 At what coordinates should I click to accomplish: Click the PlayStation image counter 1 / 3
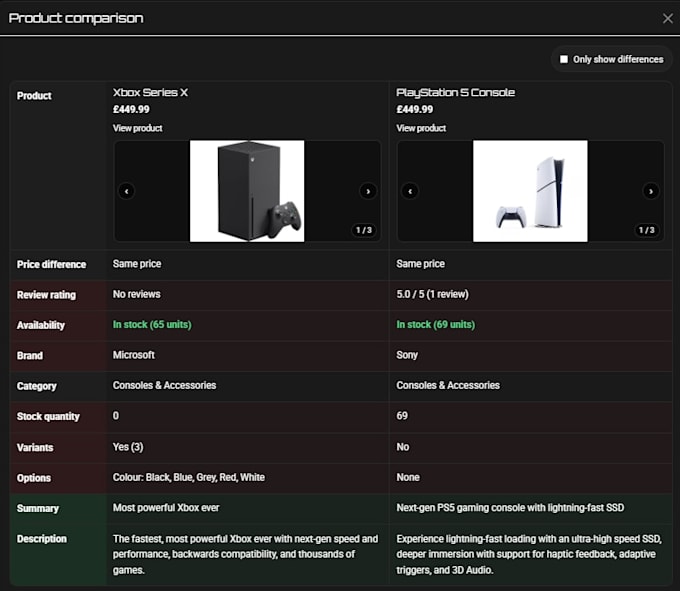pos(647,230)
